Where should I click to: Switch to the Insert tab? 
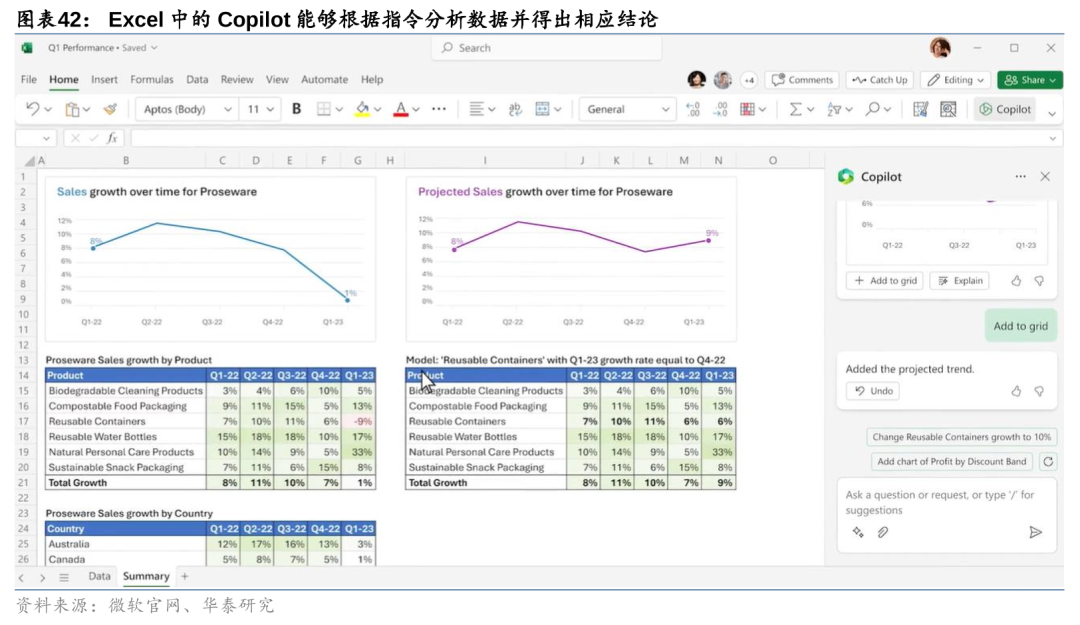[x=104, y=79]
